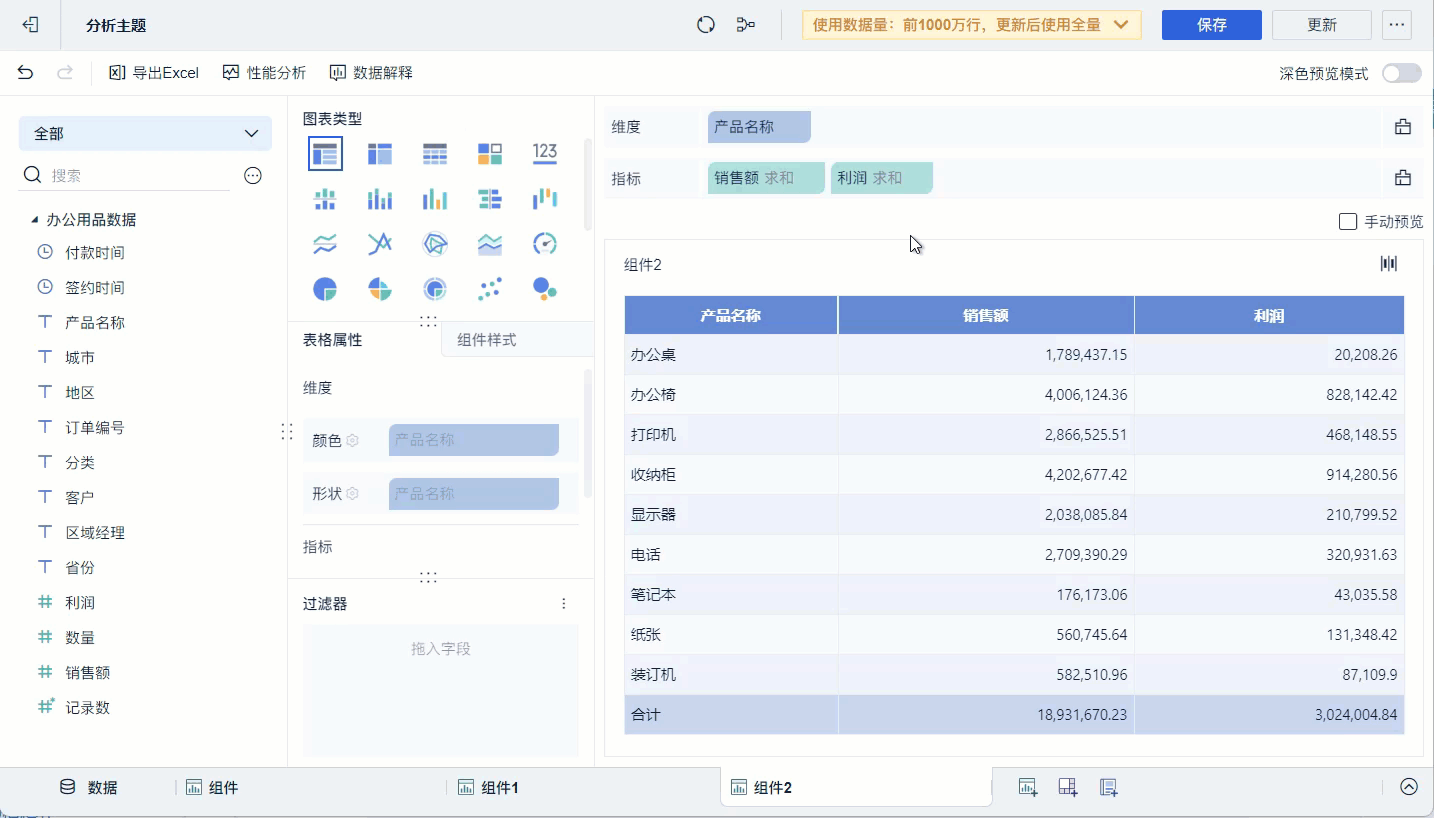Click the 保存 button
1434x818 pixels.
(x=1212, y=25)
